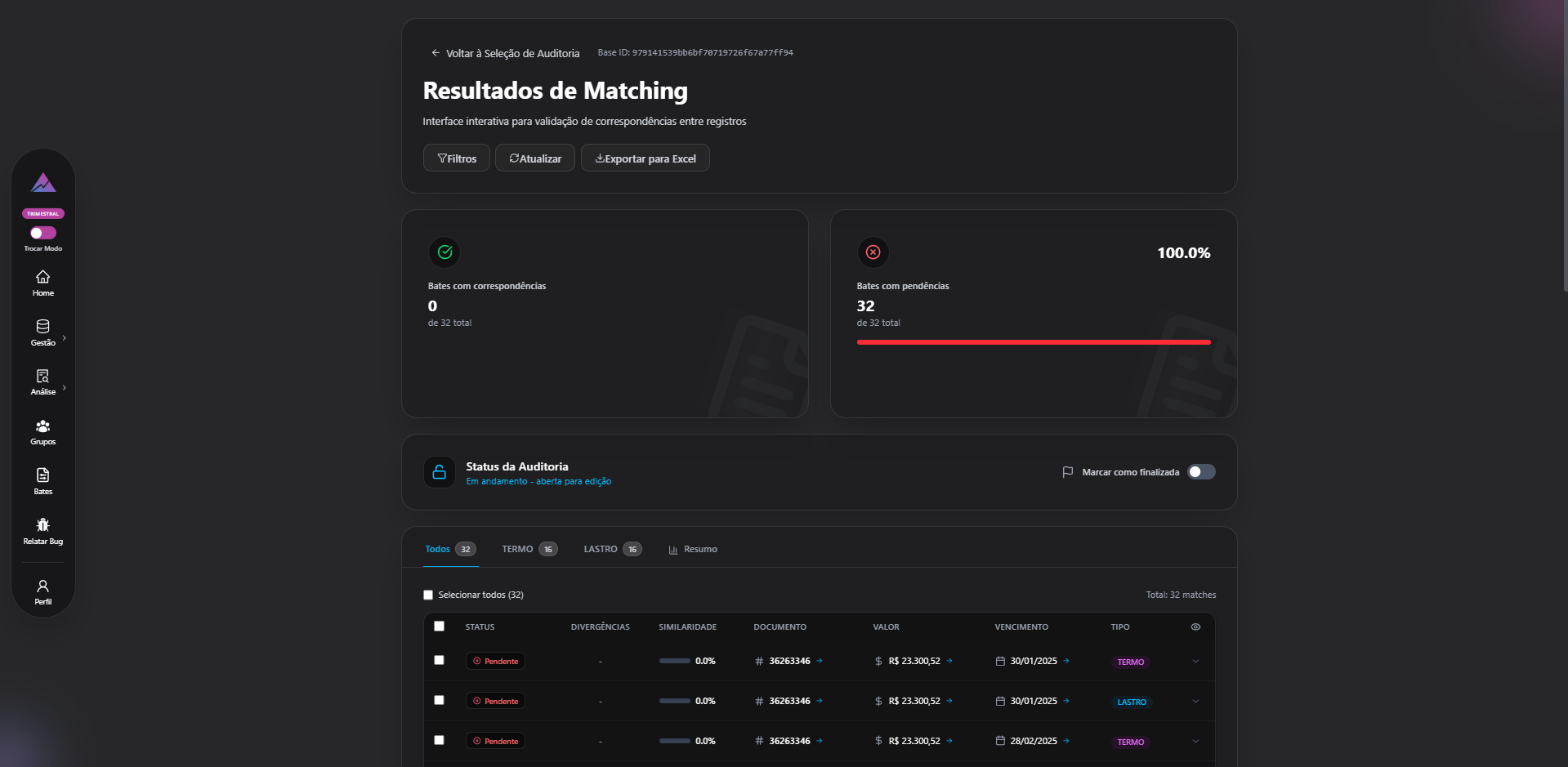
Task: Click similarity bar in the LASTRO row
Action: (x=675, y=701)
